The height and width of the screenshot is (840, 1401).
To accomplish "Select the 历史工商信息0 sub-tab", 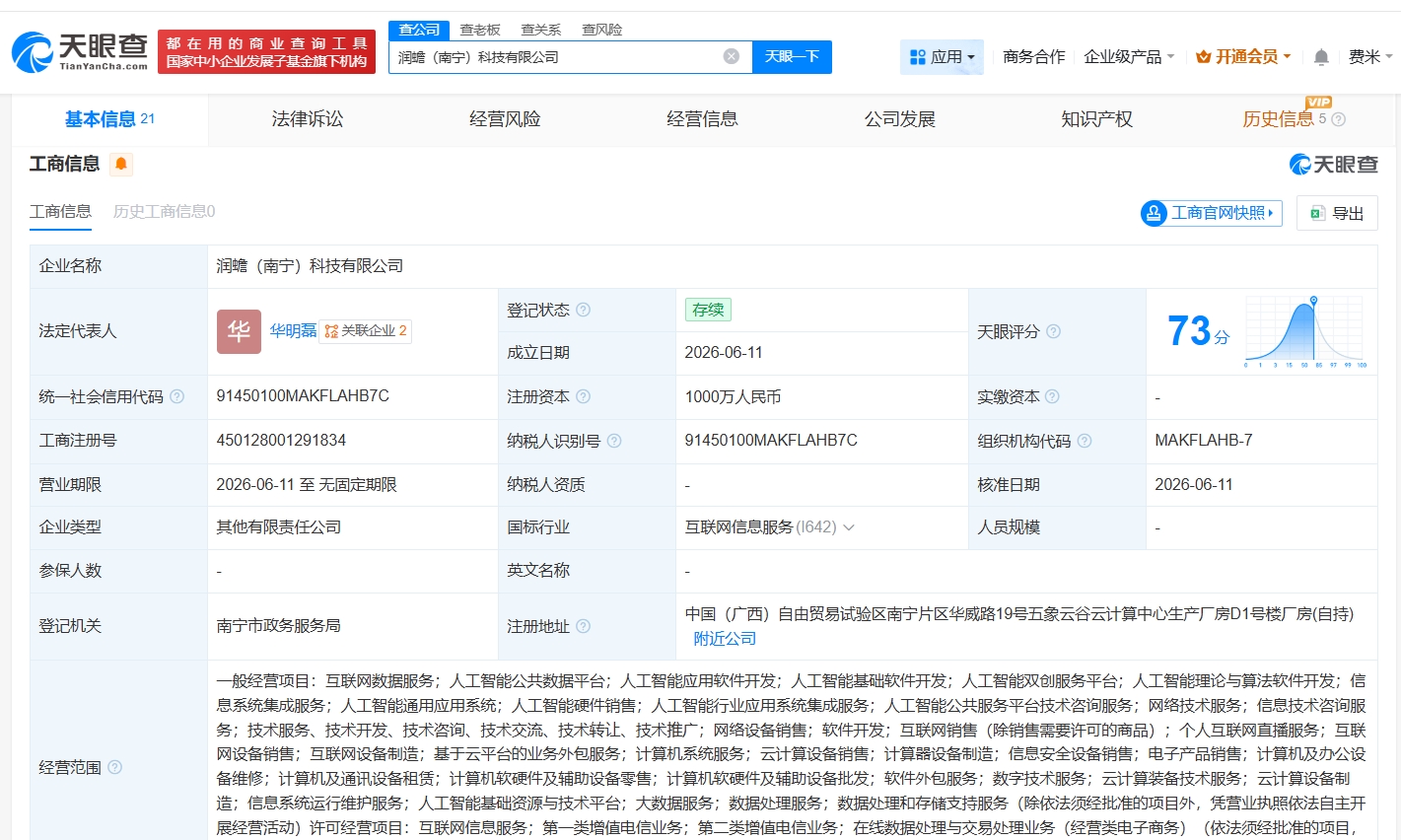I will (164, 212).
